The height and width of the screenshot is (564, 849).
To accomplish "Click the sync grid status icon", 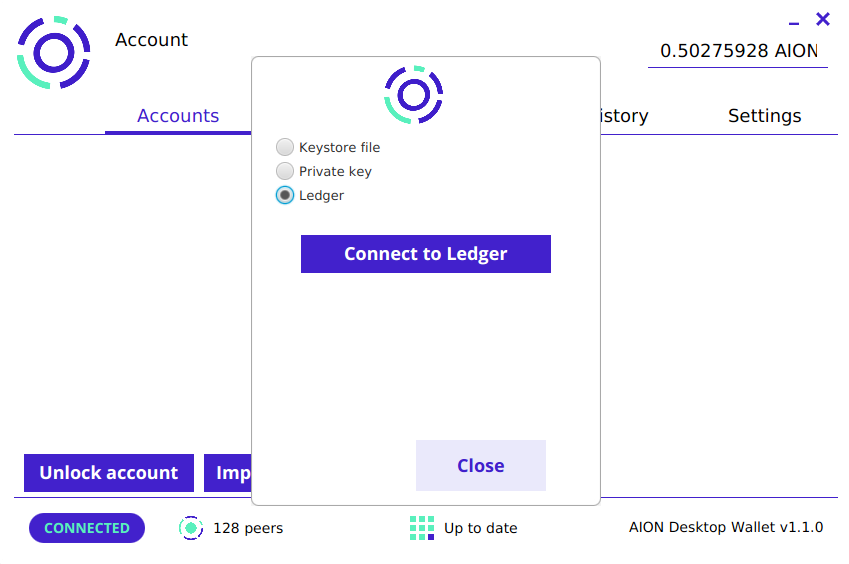I will [422, 528].
